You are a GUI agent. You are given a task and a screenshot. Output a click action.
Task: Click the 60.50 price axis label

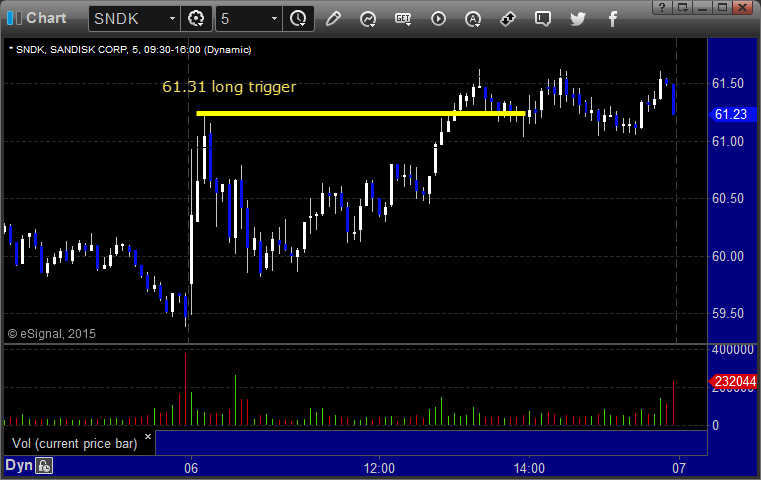[x=728, y=199]
